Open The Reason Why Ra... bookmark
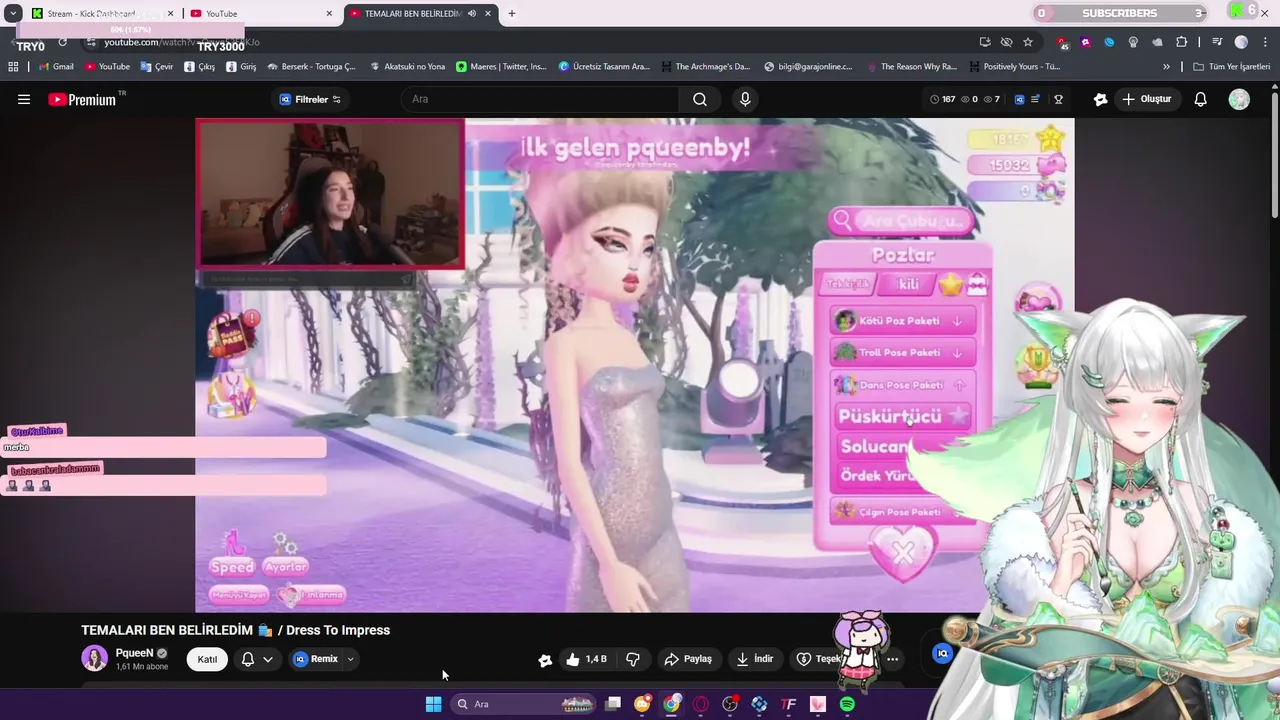Screen dimensions: 1280x720 click(x=912, y=67)
